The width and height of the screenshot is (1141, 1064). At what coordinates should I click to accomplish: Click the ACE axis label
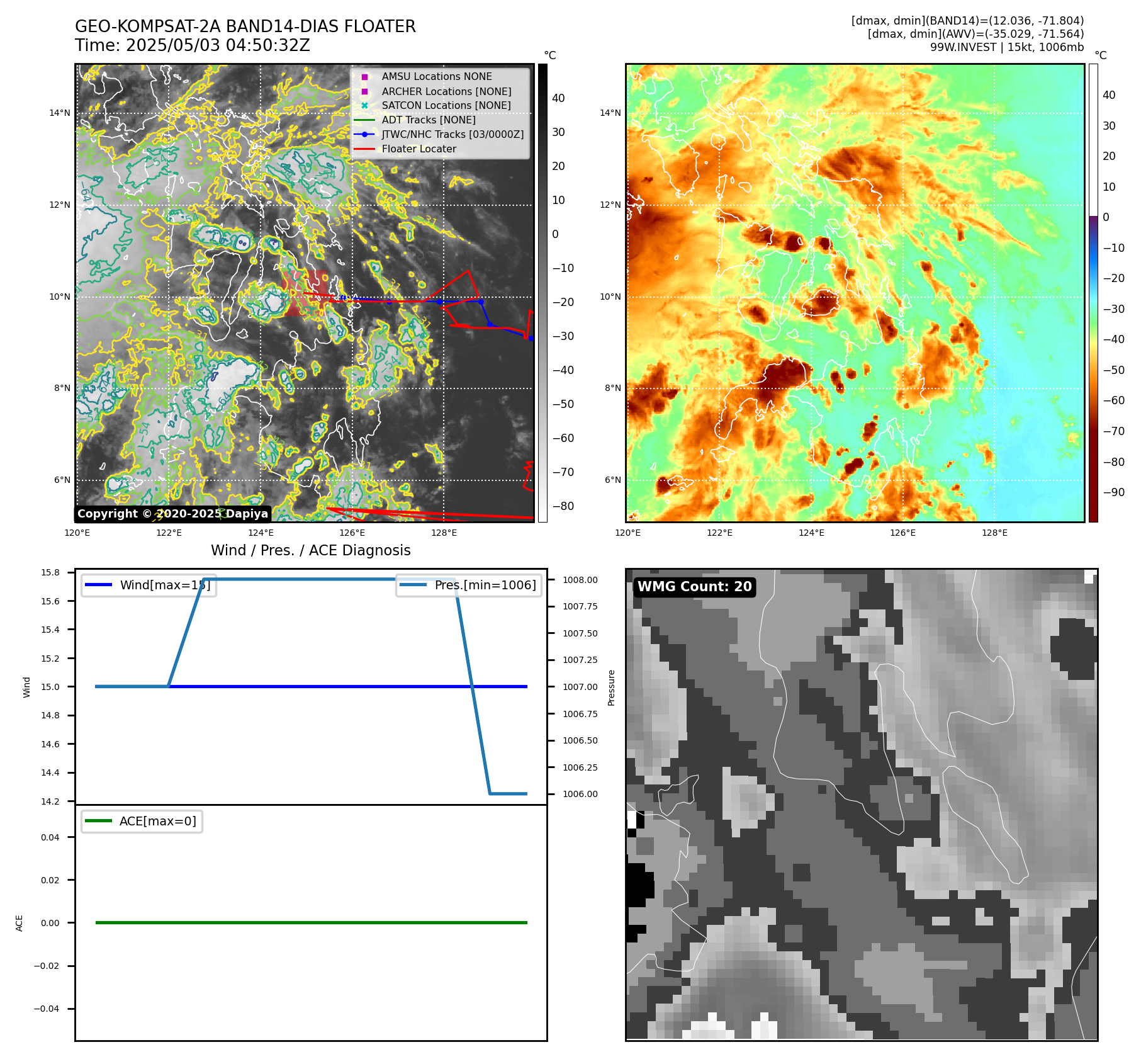pyautogui.click(x=20, y=923)
